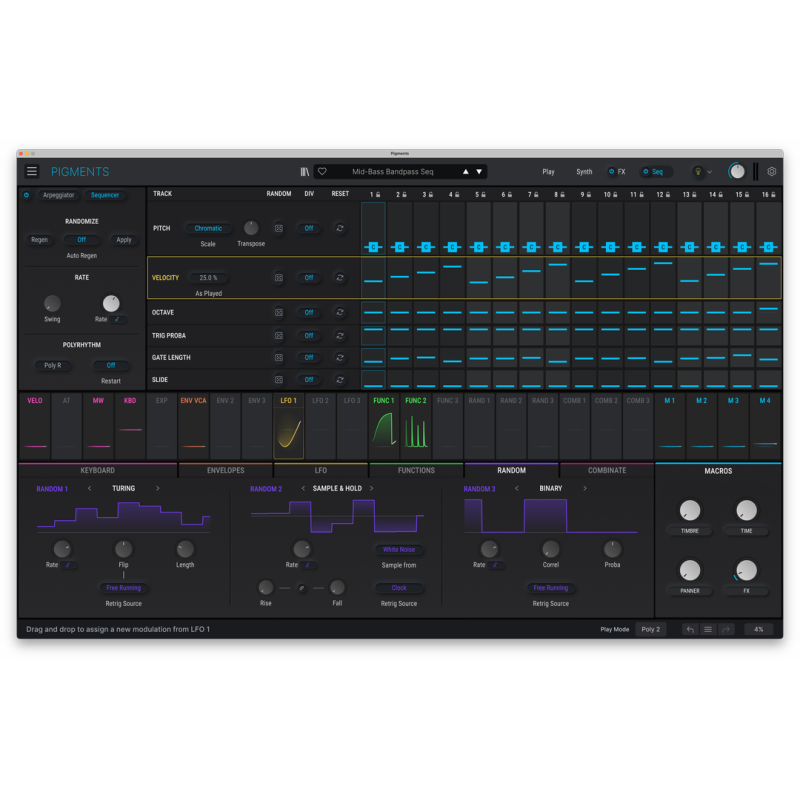
Task: Click Pitch track reset cycle icon
Action: coord(340,228)
